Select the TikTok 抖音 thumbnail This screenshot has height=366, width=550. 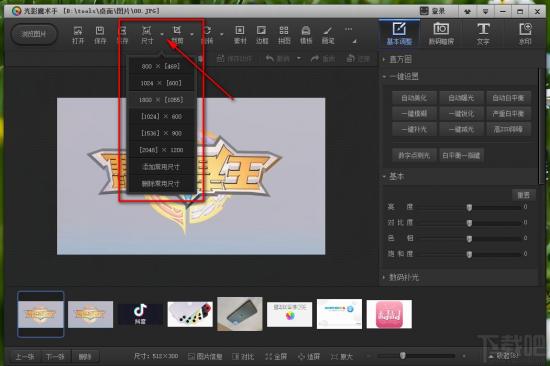(x=140, y=314)
